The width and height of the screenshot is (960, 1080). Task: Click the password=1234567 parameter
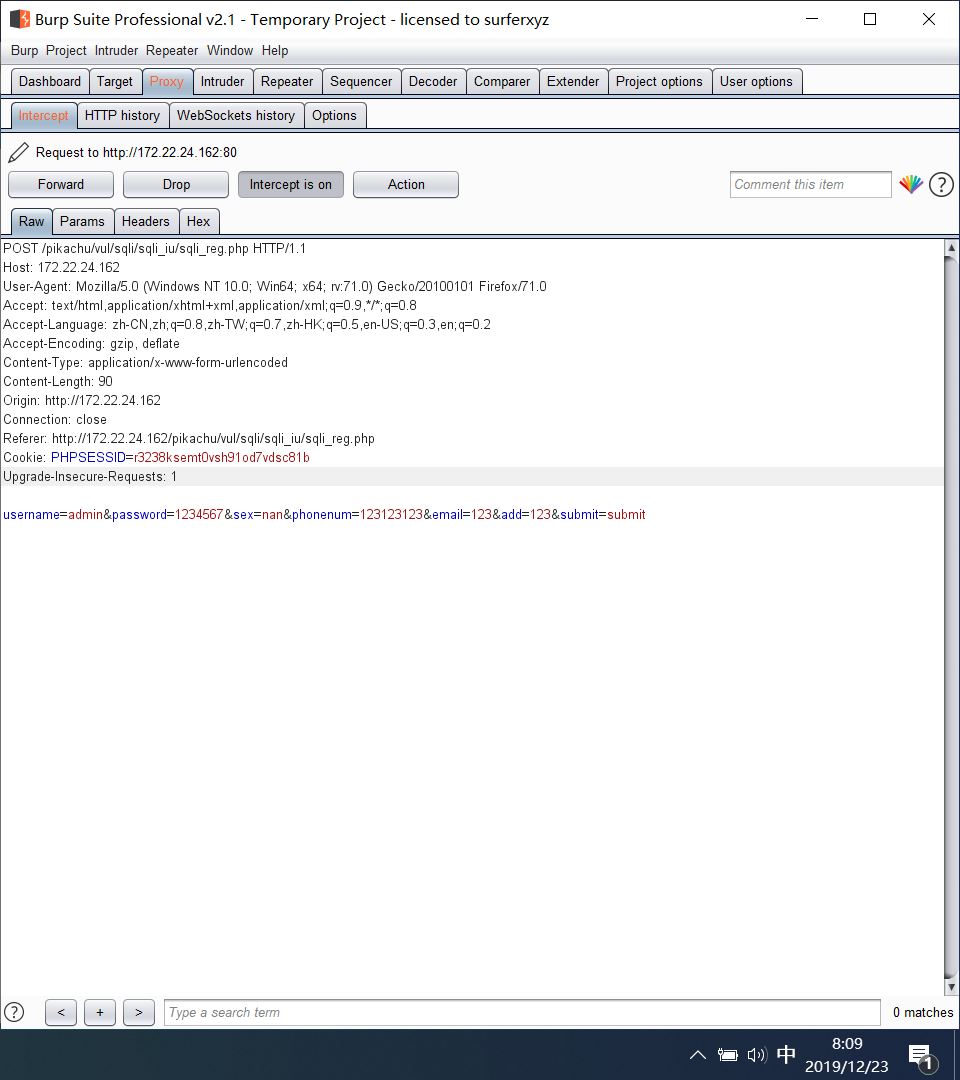click(x=167, y=515)
